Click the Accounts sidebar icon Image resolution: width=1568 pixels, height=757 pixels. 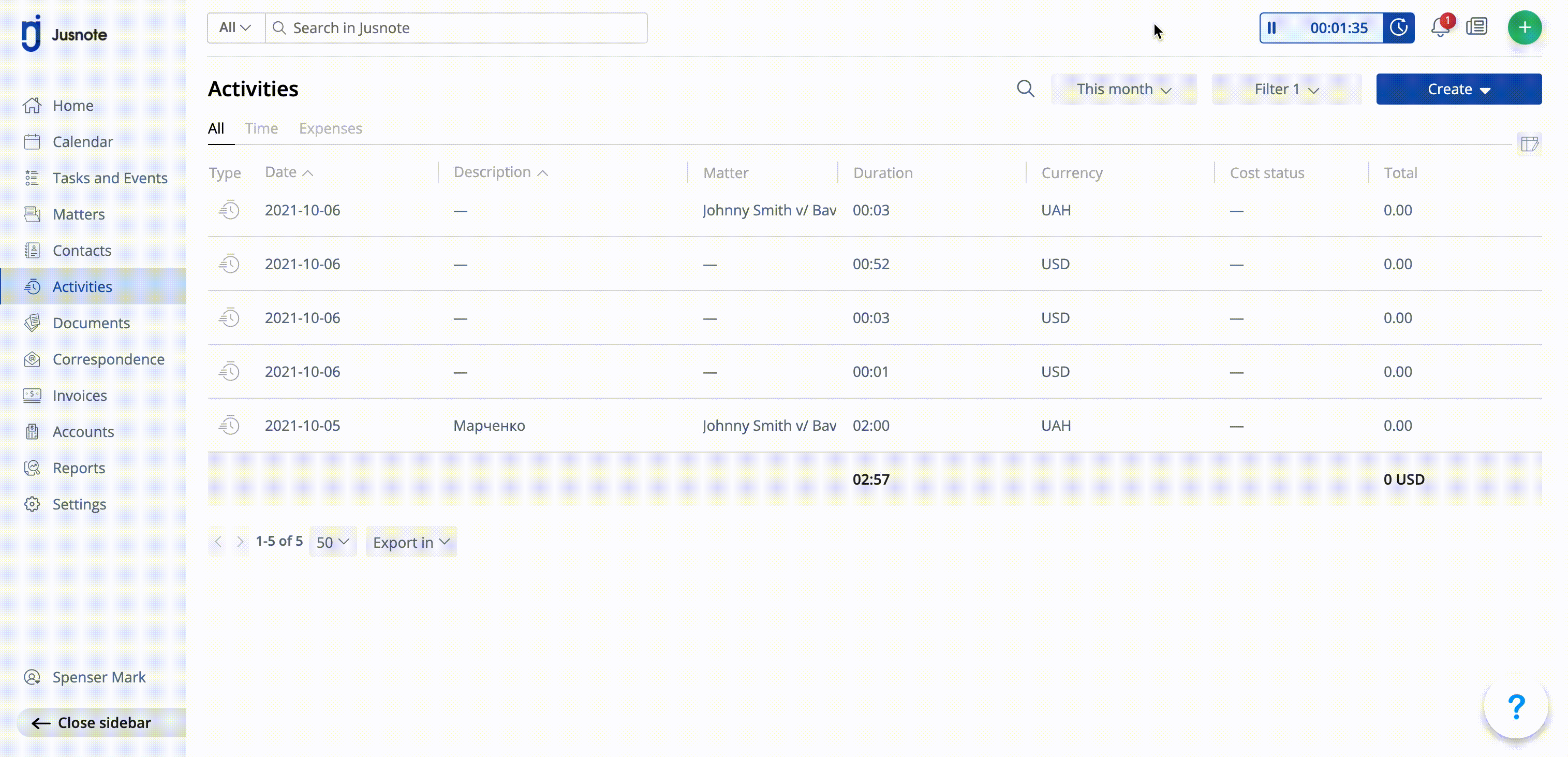click(x=32, y=432)
